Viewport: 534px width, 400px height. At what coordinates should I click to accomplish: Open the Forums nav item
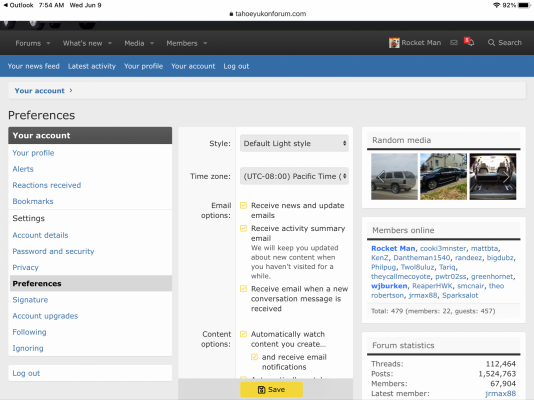point(28,43)
